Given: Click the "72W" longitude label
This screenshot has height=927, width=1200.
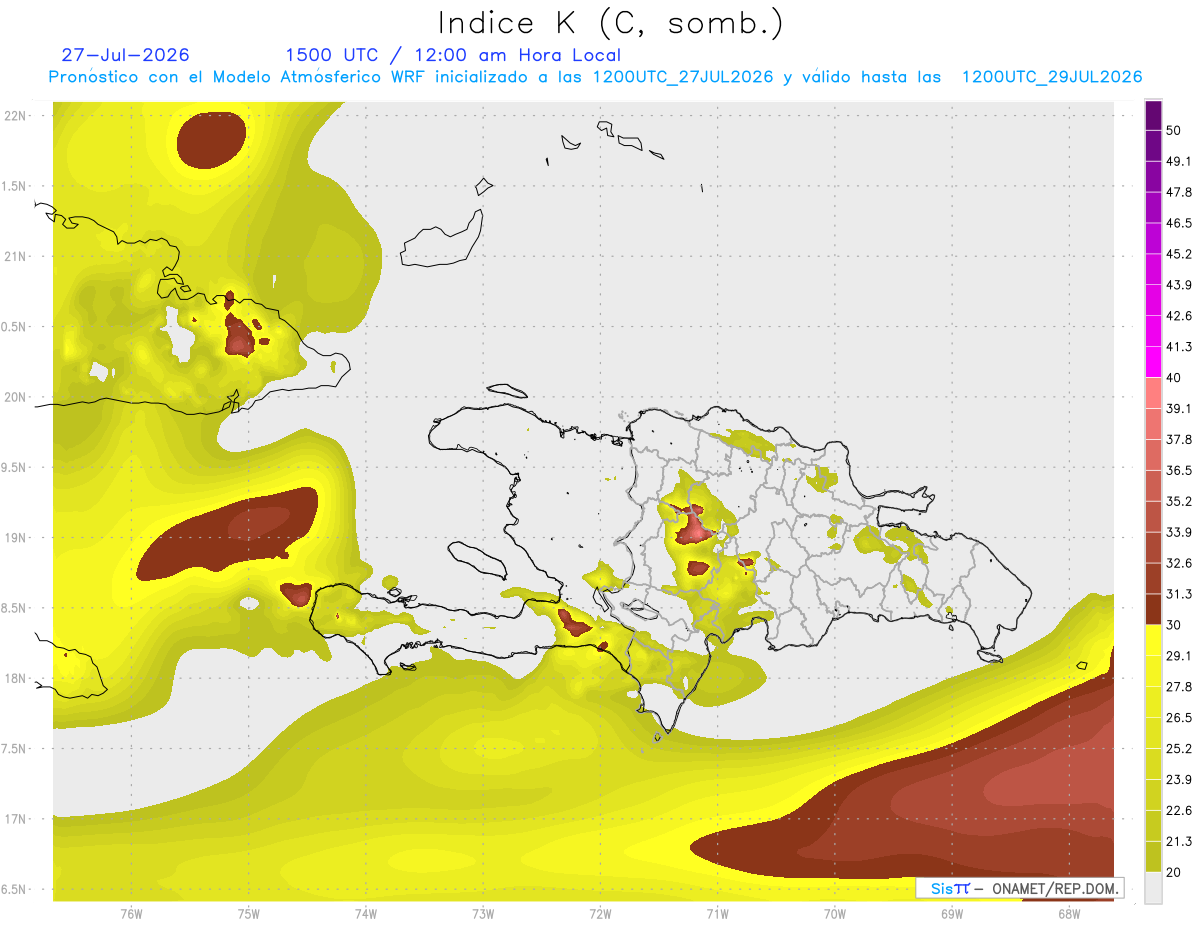Looking at the screenshot, I should click(600, 913).
